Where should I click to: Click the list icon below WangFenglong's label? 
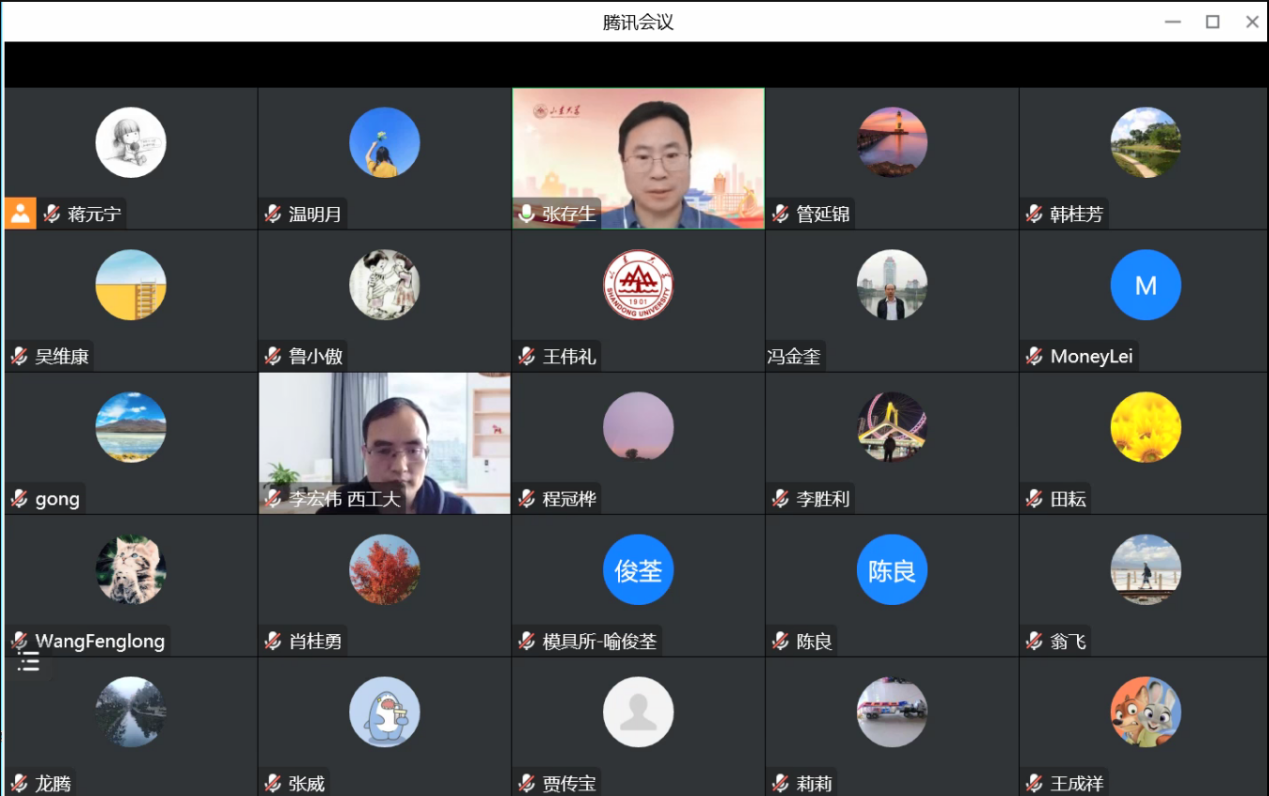point(29,661)
